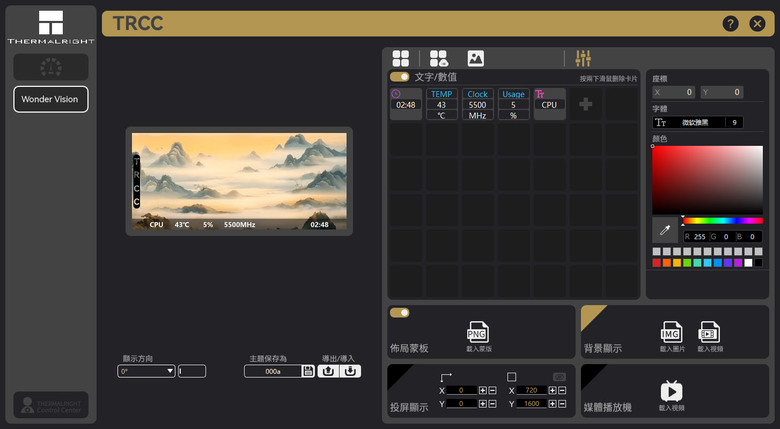Viewport: 780px width, 429px height.
Task: Open the cloud themes tab
Action: click(439, 58)
